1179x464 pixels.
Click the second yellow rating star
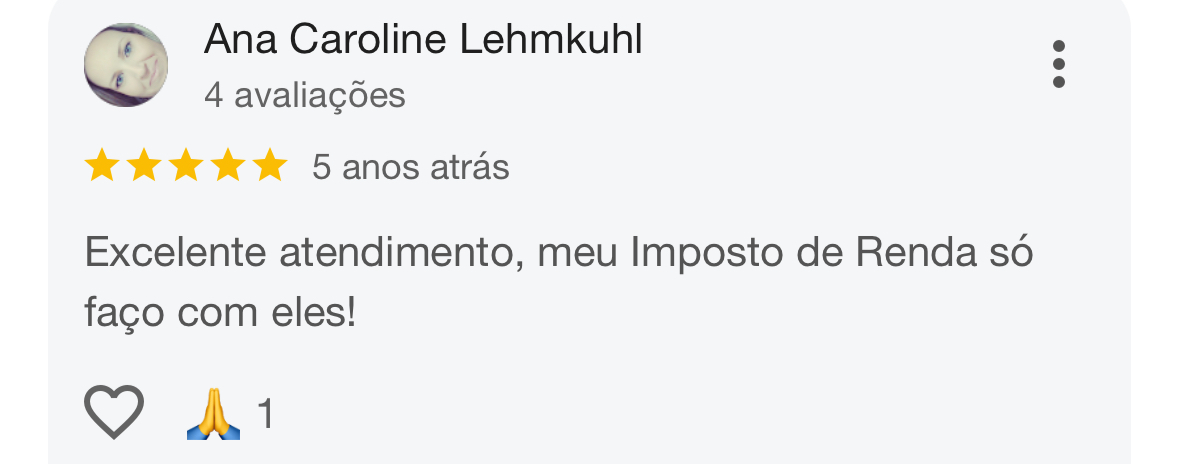(144, 166)
